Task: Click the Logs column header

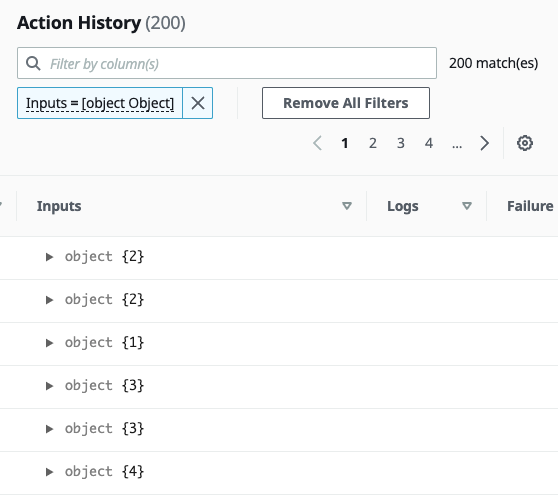Action: coord(402,206)
